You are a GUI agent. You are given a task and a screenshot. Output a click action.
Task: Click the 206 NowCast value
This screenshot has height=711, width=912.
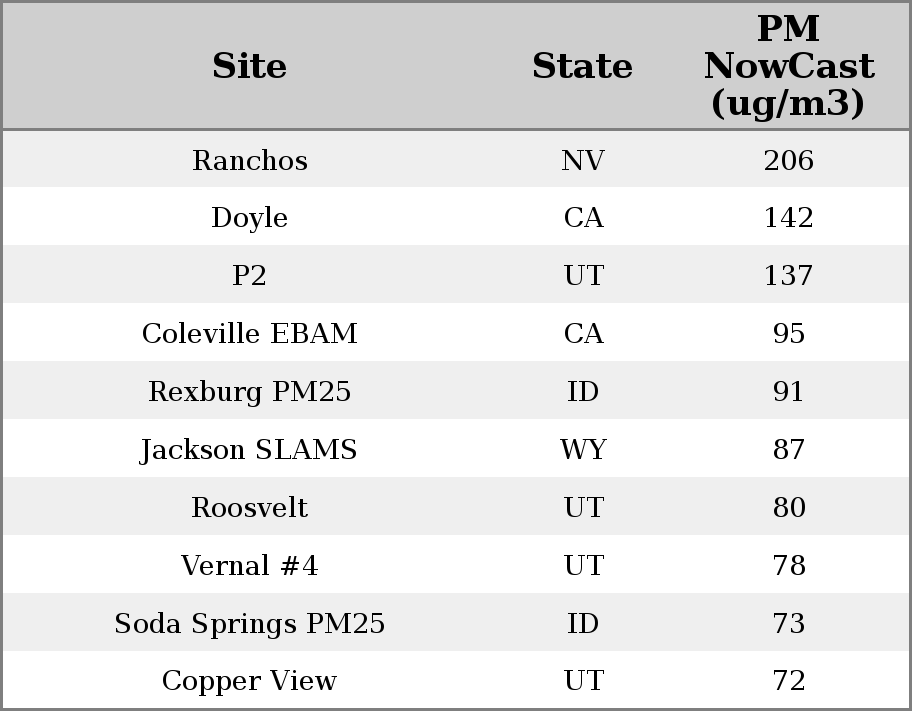788,160
